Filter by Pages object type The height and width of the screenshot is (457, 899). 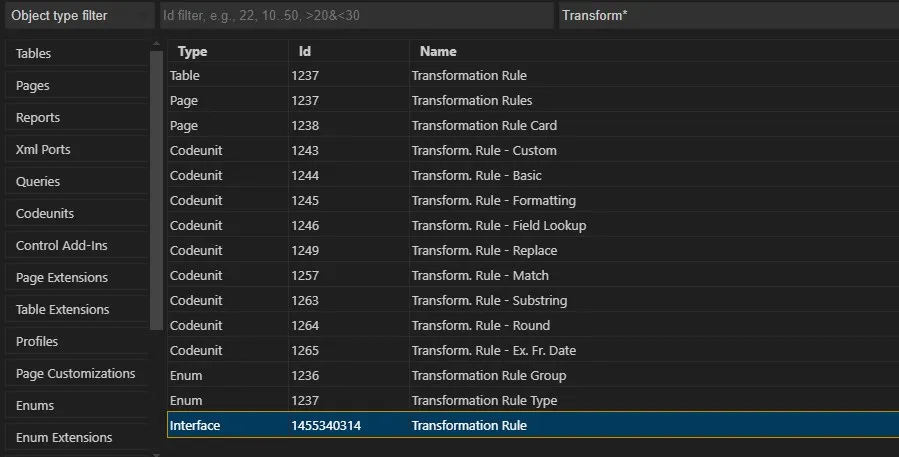[x=77, y=85]
